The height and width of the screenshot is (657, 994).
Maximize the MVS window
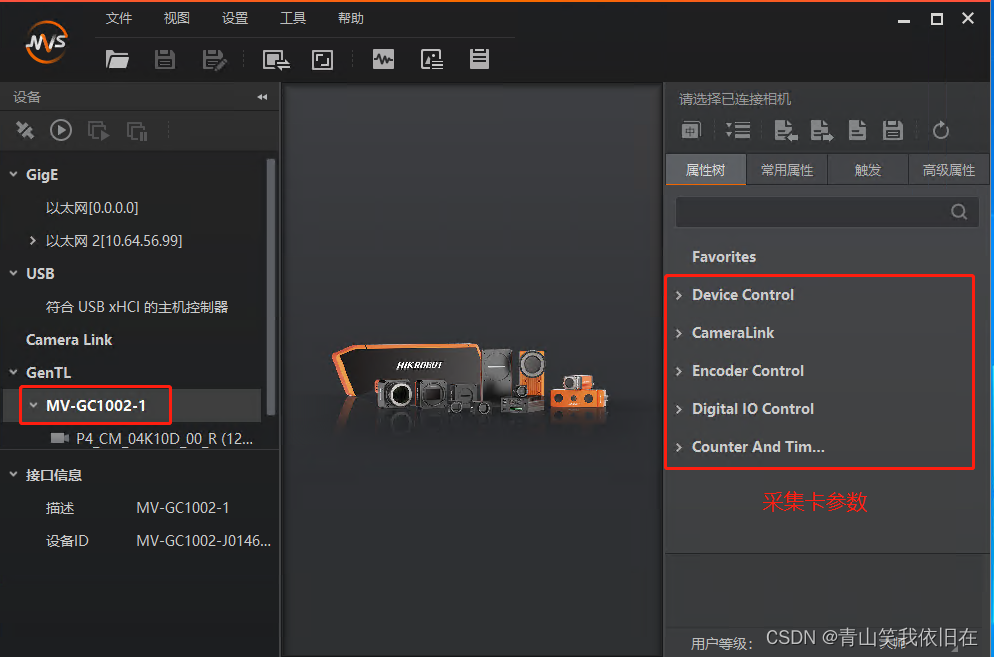point(936,19)
